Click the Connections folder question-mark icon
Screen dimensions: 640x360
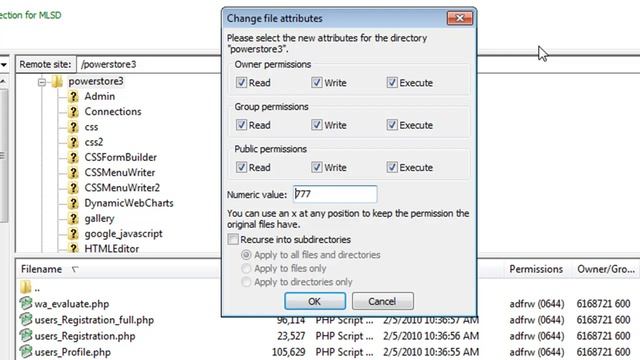[x=73, y=112]
